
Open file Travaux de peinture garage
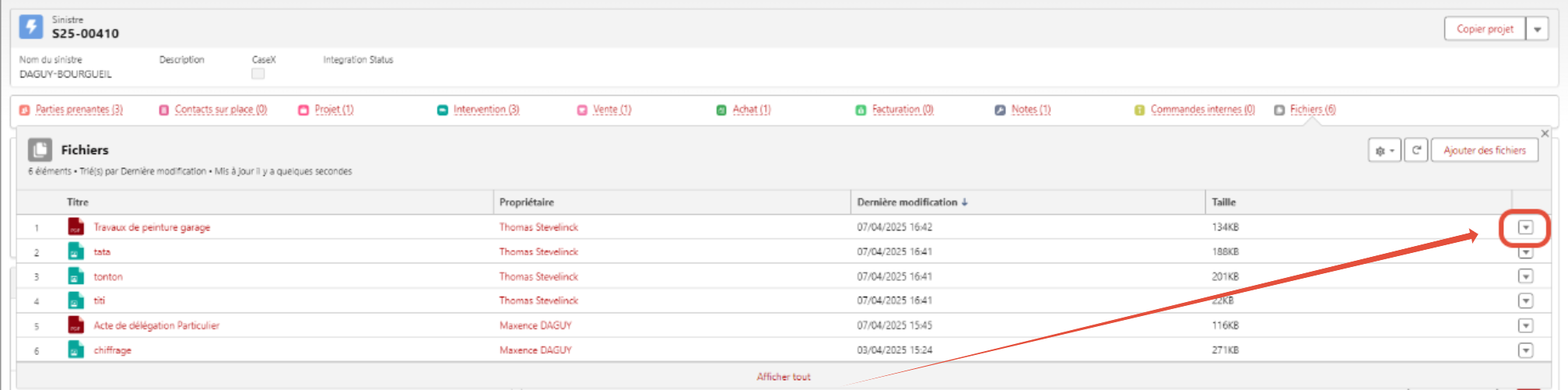pos(152,227)
